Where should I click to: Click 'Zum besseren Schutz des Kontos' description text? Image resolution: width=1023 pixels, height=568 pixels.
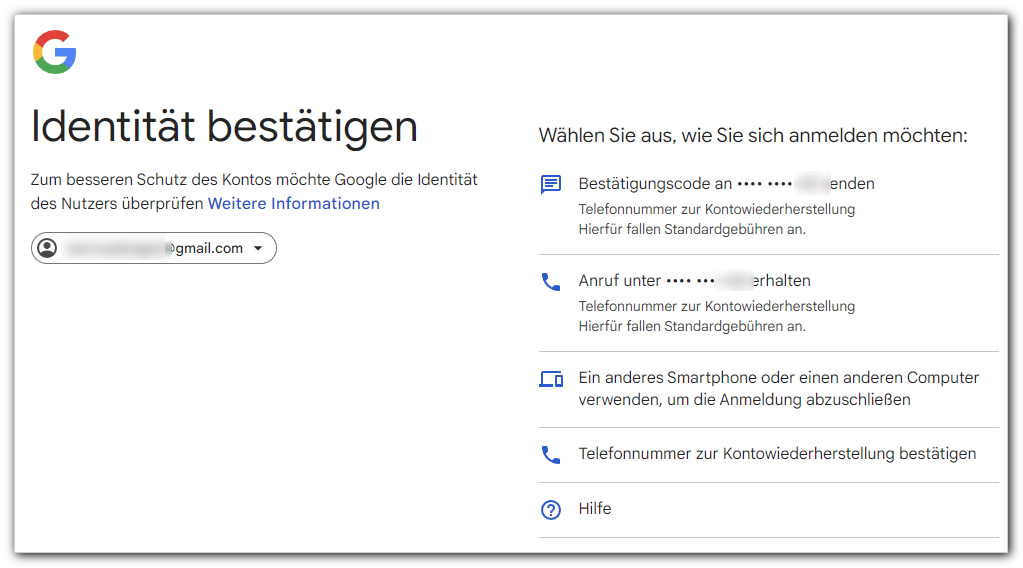click(x=254, y=192)
